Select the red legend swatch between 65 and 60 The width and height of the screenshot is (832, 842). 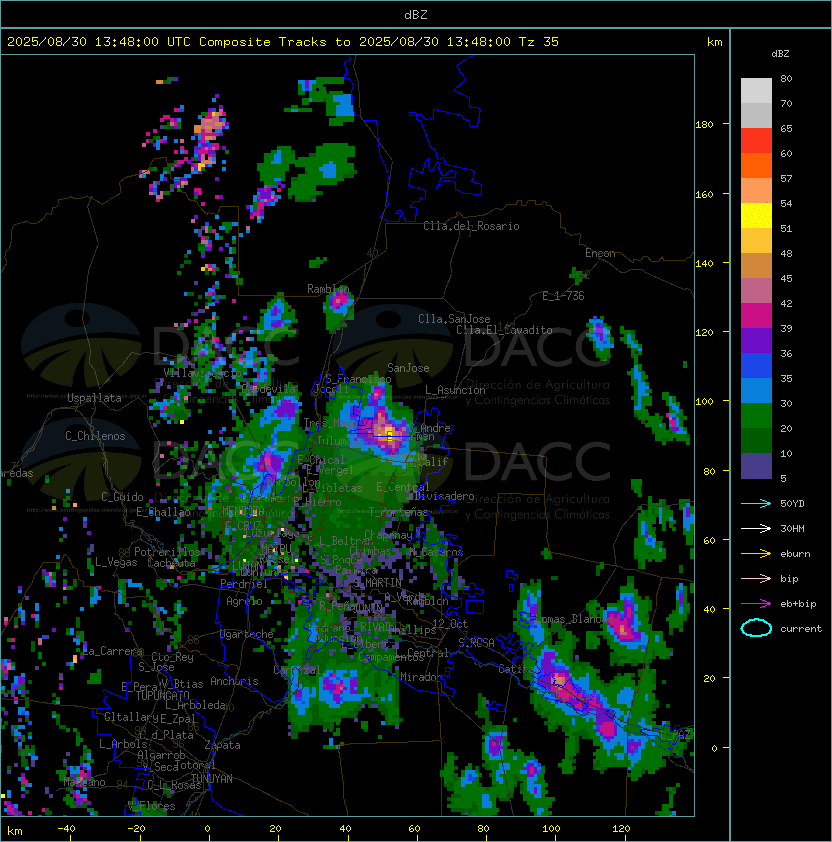[756, 141]
